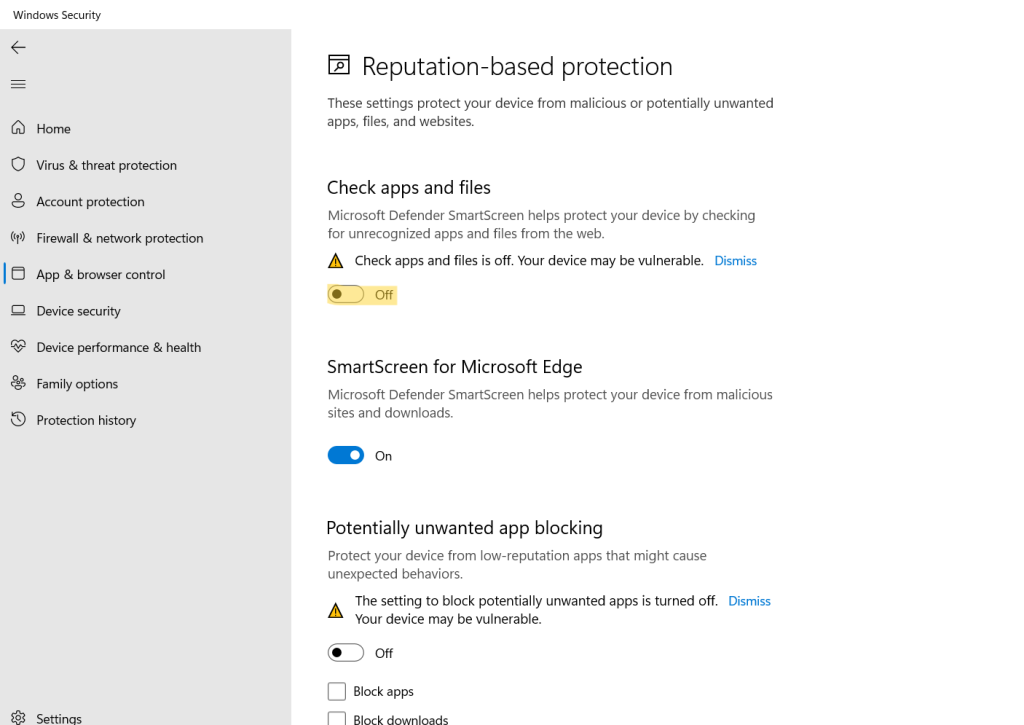The width and height of the screenshot is (1024, 725).
Task: Click the Account protection person icon
Action: 18,201
